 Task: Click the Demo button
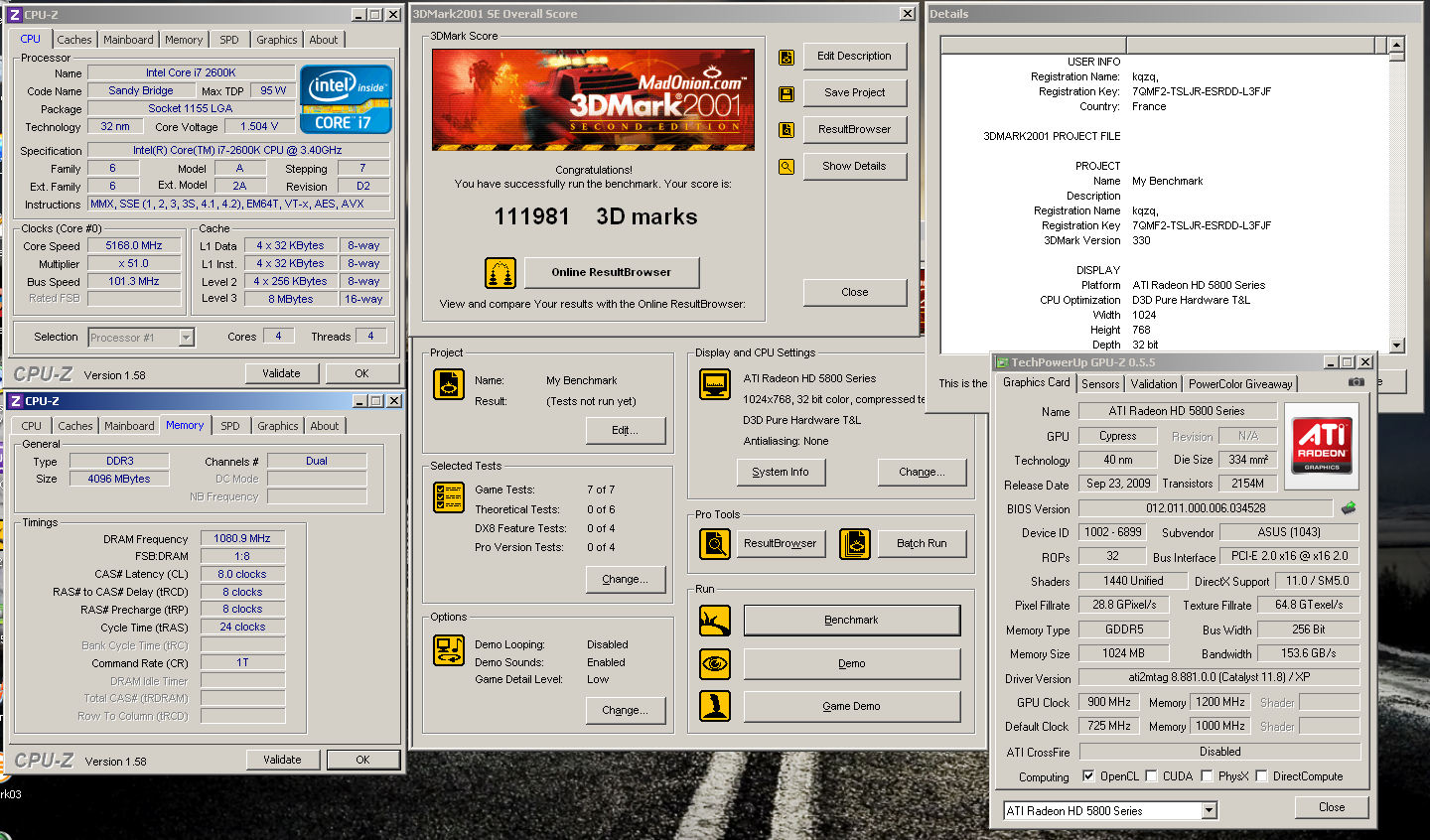(x=852, y=663)
